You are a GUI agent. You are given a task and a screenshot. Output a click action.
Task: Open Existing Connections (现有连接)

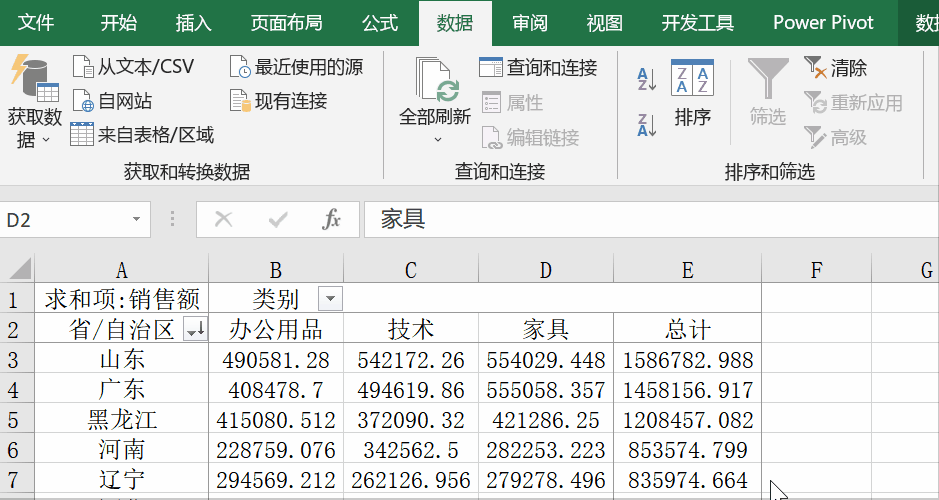pyautogui.click(x=240, y=101)
